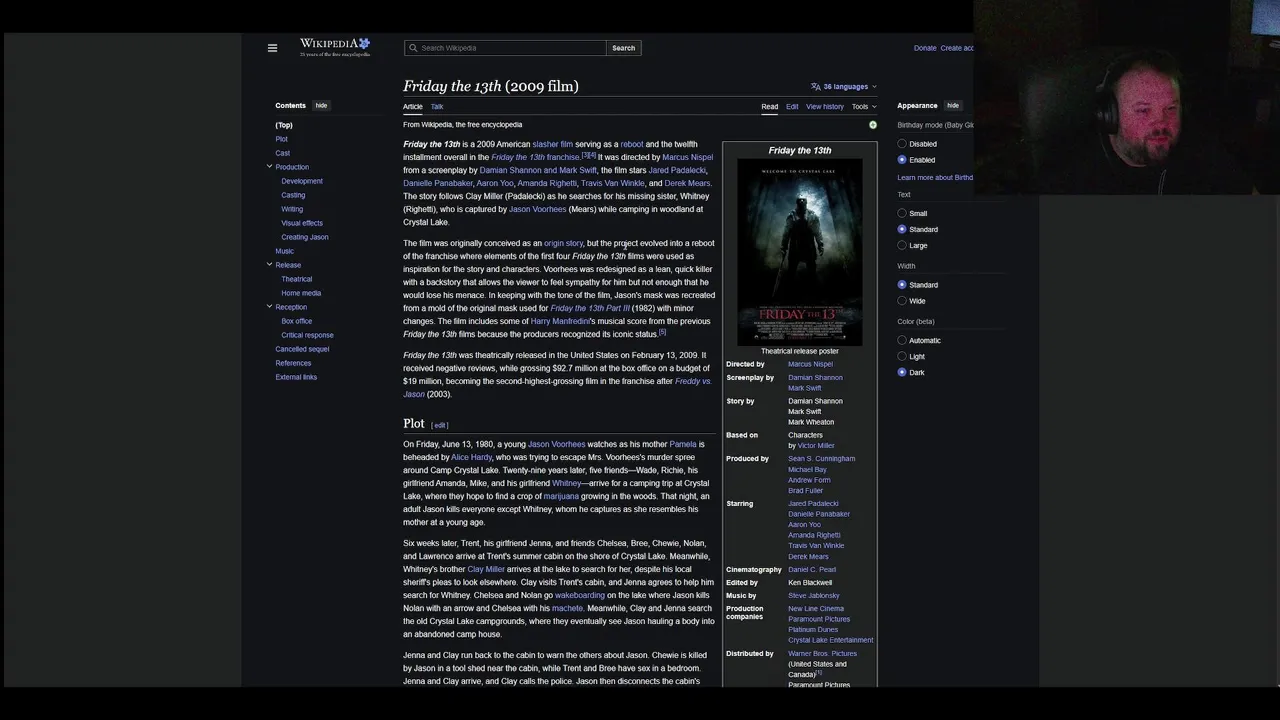Open the wakeboarding link in Plot
This screenshot has width=1280, height=720.
pyautogui.click(x=580, y=595)
